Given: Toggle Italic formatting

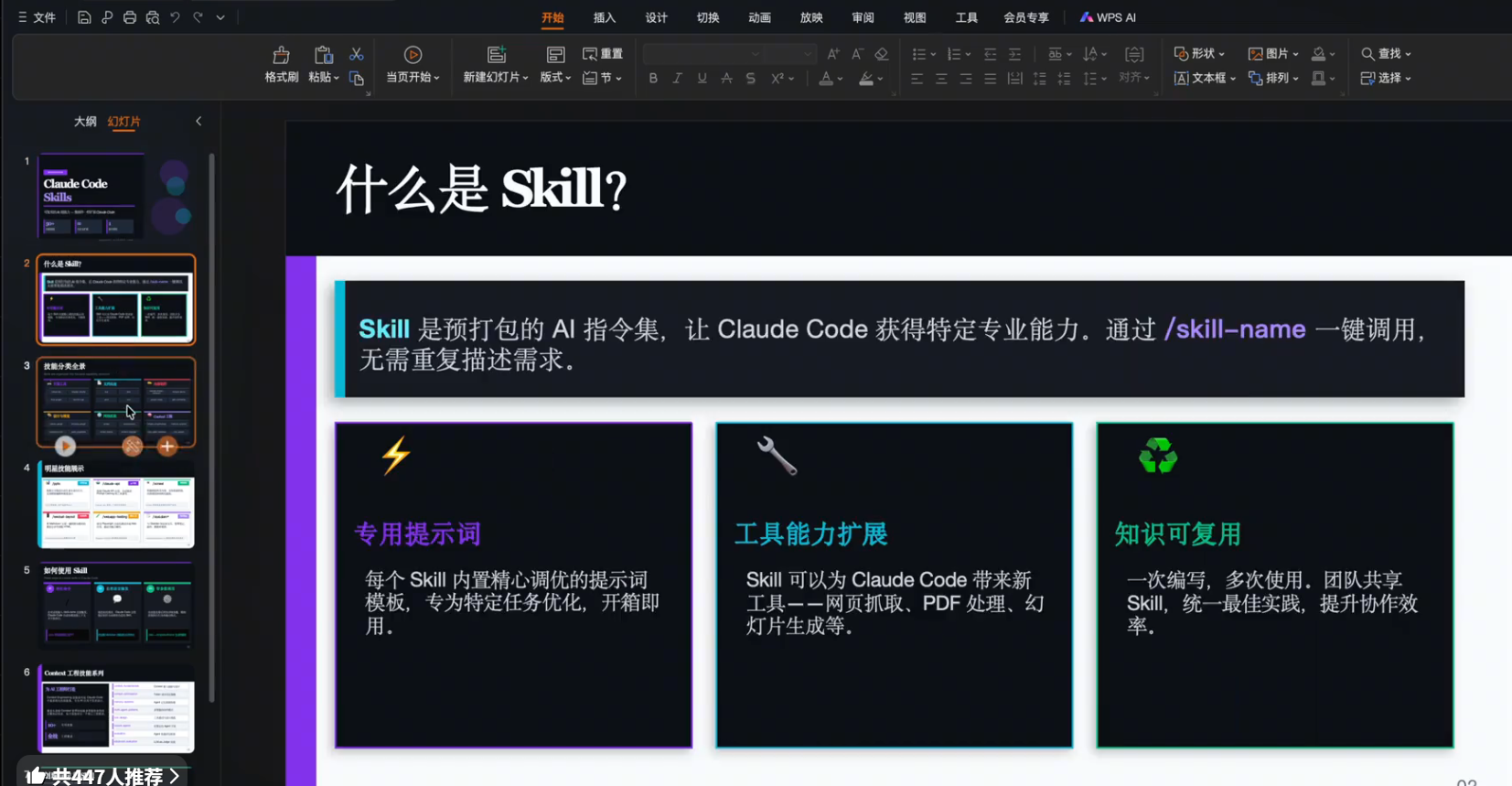Looking at the screenshot, I should [x=678, y=79].
